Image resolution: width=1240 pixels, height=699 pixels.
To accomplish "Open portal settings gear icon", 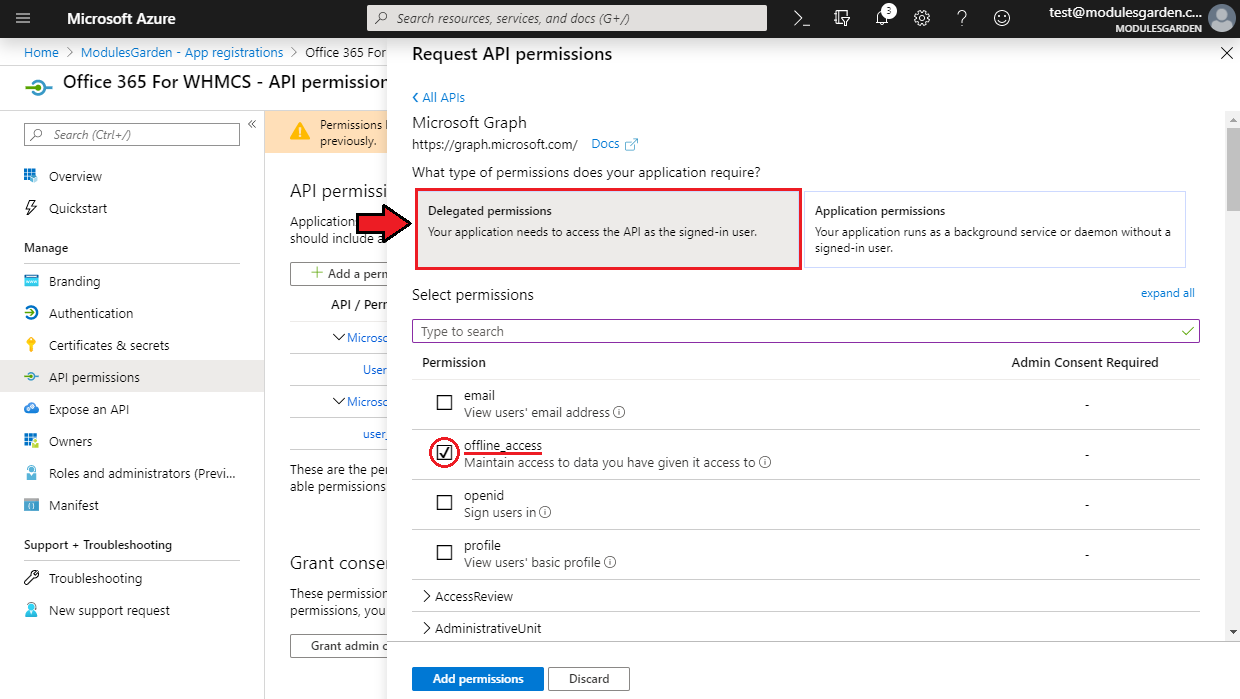I will (x=922, y=18).
